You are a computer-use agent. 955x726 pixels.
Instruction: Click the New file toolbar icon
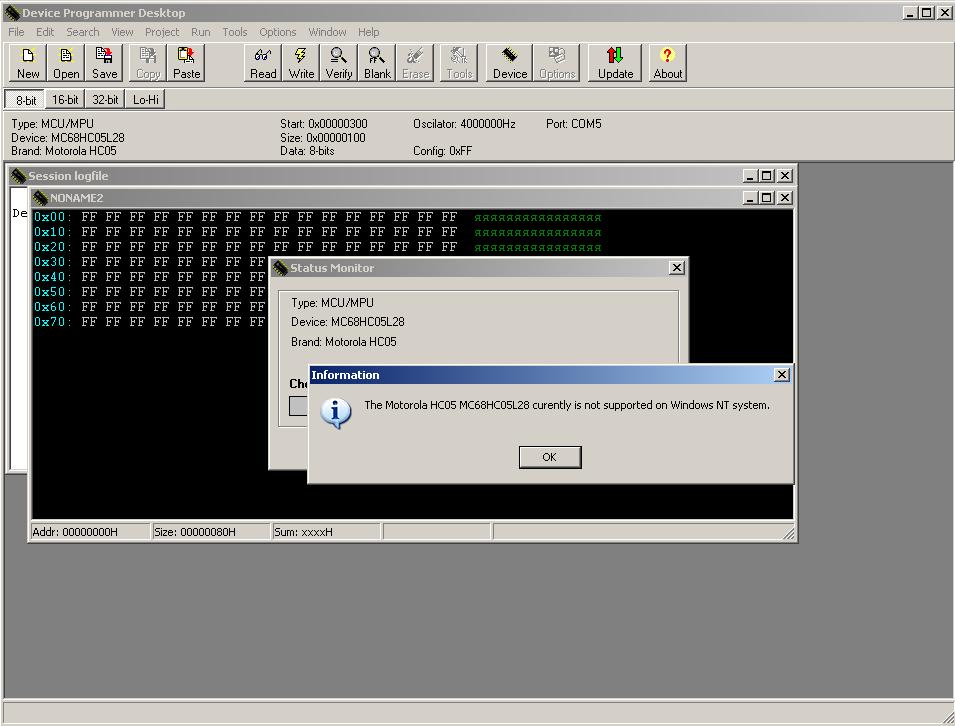click(28, 62)
